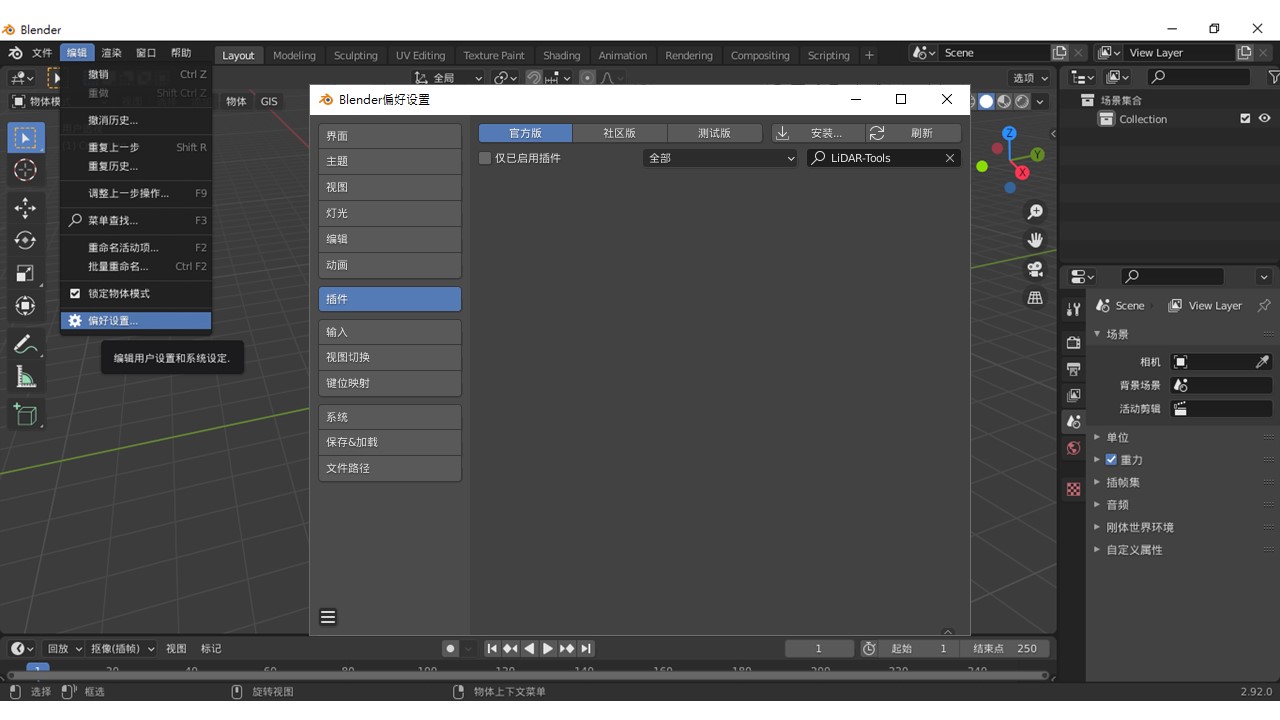The width and height of the screenshot is (1280, 720).
Task: Switch to the Sculpting workspace tab
Action: click(356, 55)
